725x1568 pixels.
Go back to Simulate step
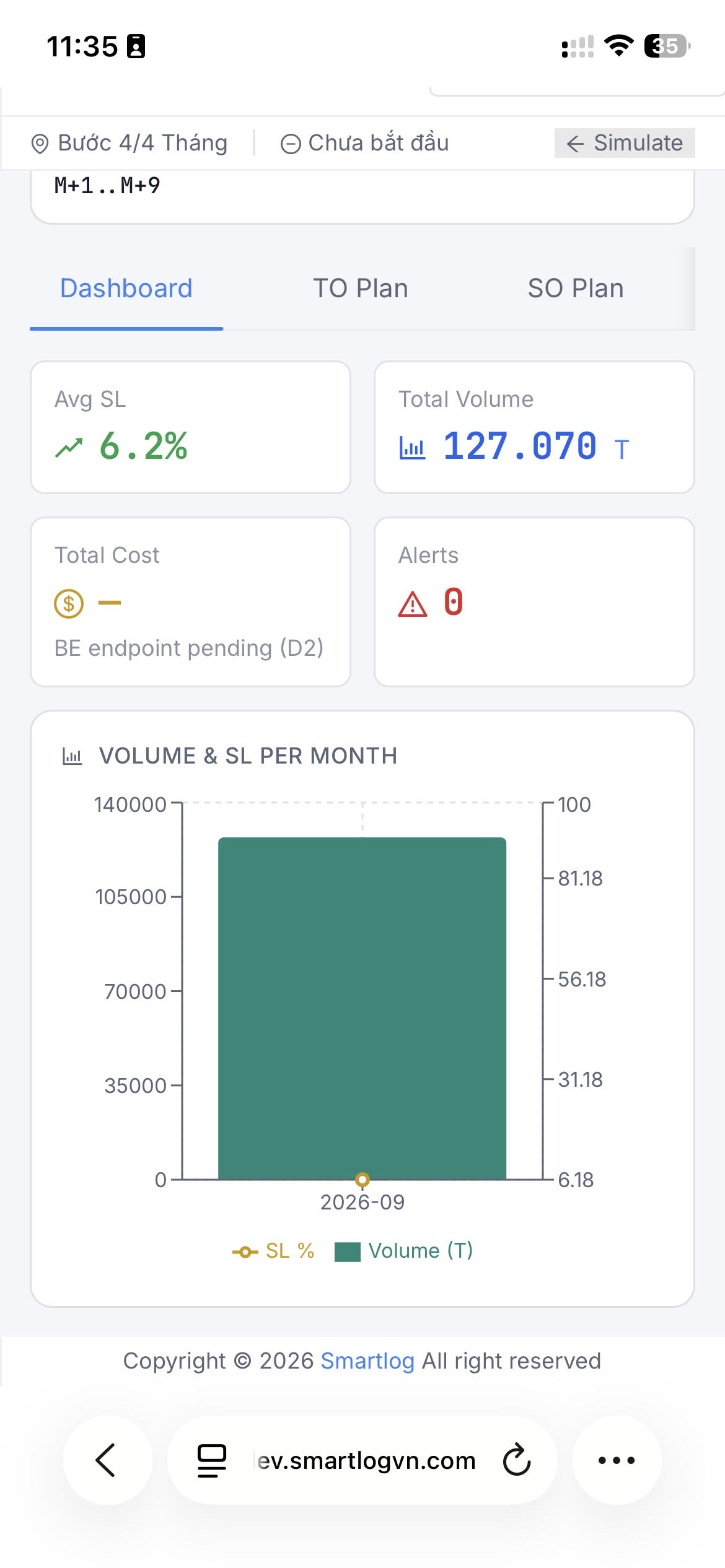coord(625,143)
